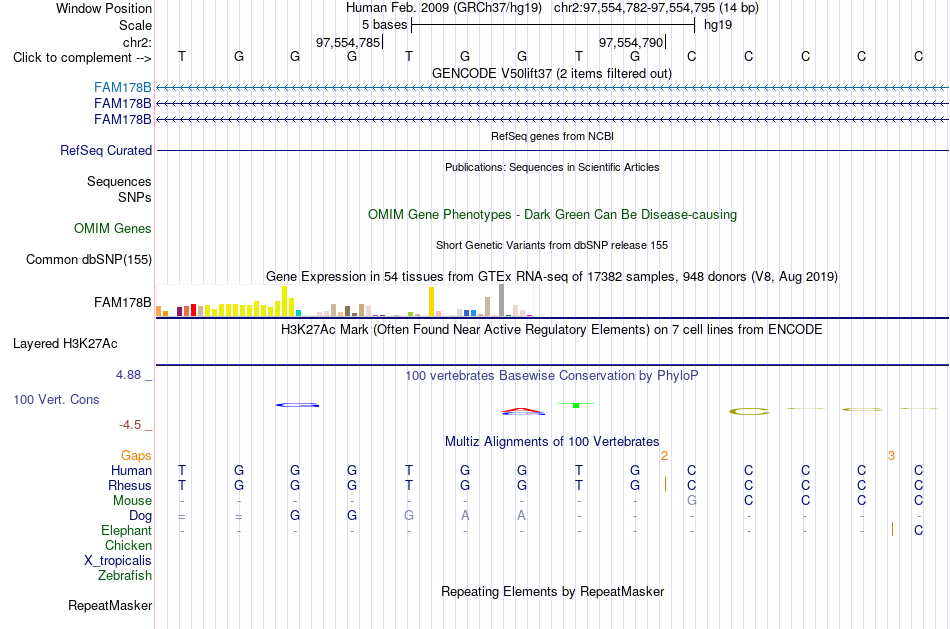The width and height of the screenshot is (950, 629).
Task: Click the GENCODE V50lift37 track title
Action: click(x=552, y=73)
